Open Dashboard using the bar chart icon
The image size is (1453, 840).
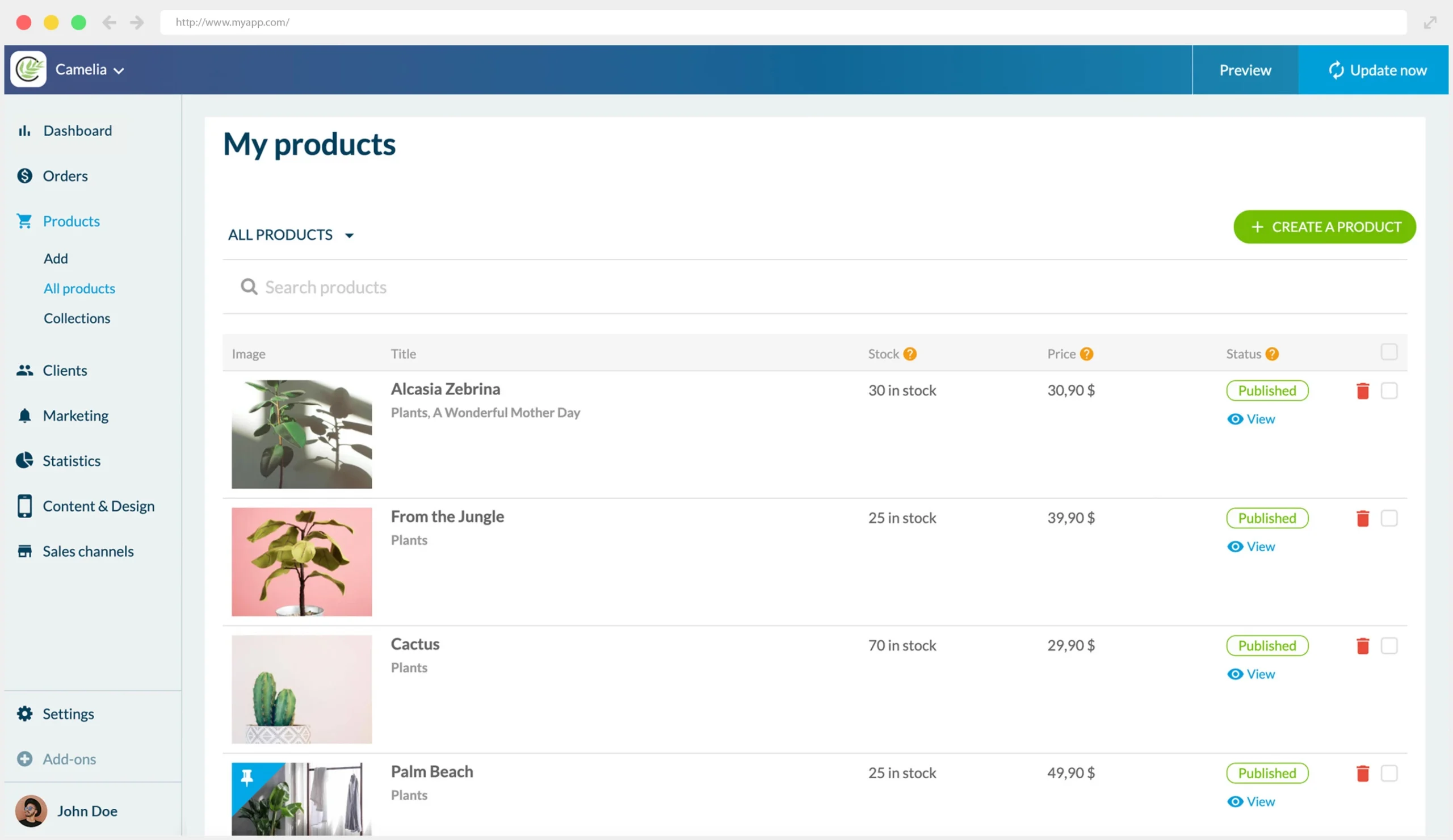pyautogui.click(x=25, y=131)
